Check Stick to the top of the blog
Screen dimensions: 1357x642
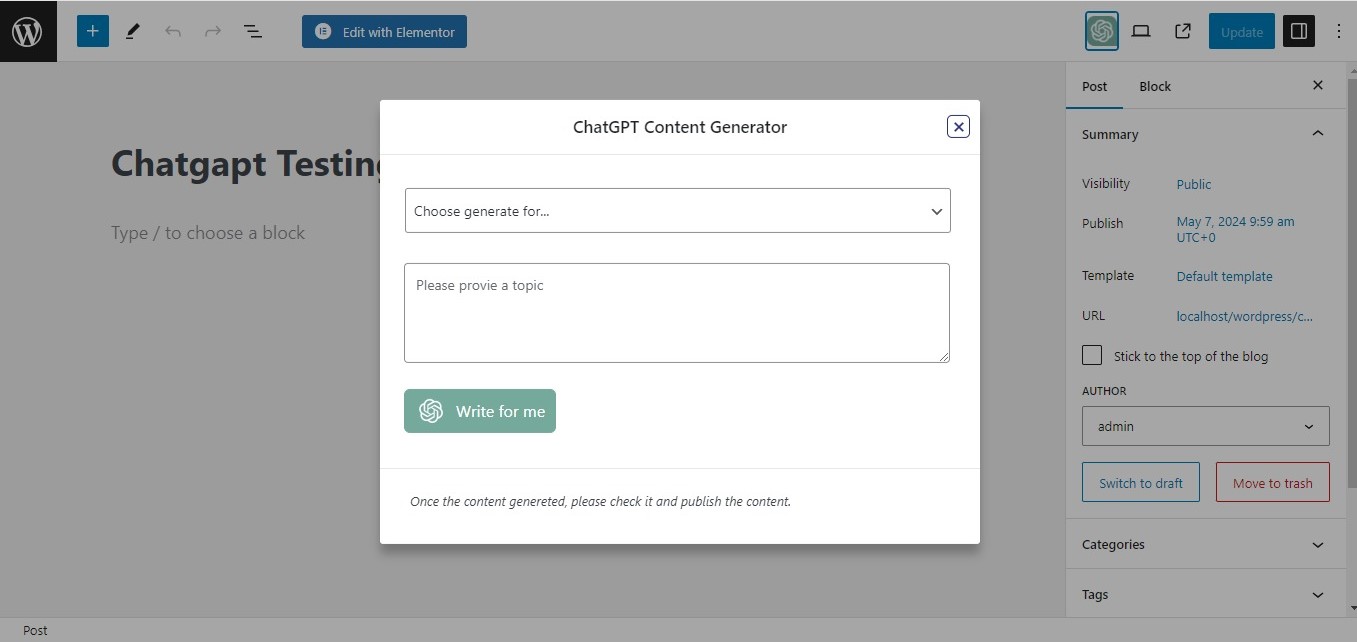(1093, 355)
